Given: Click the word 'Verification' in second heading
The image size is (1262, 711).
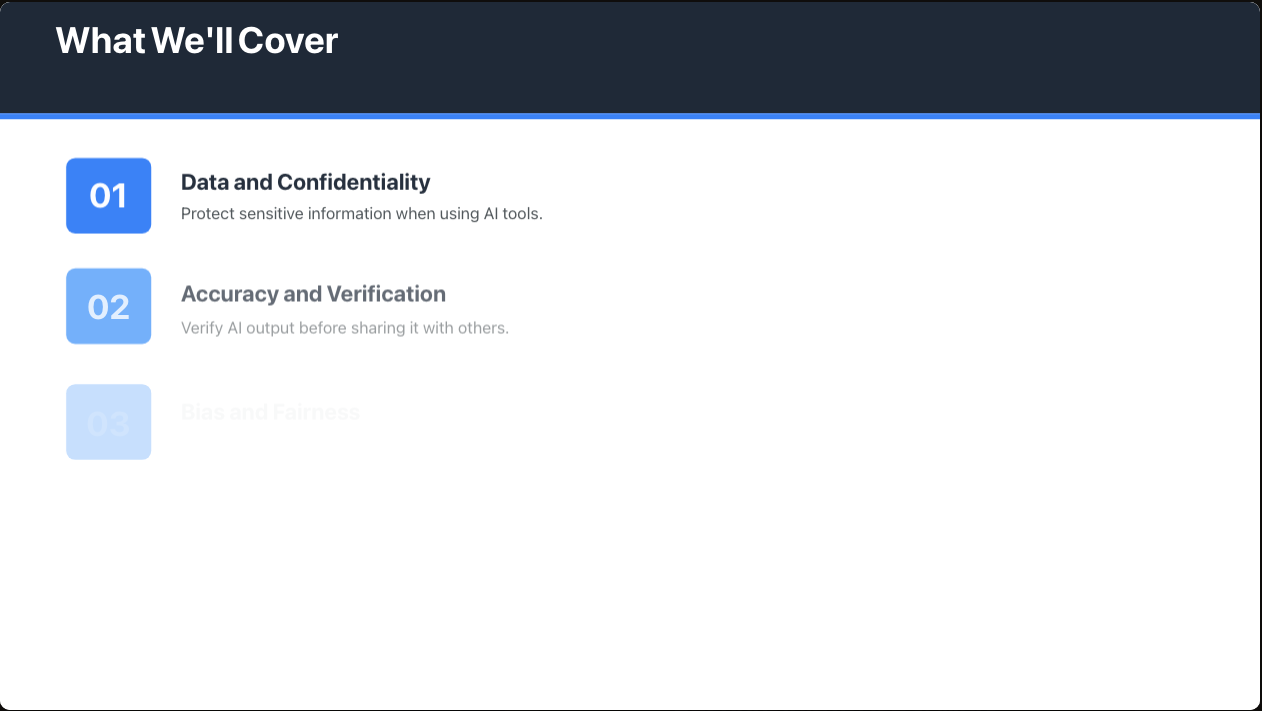Looking at the screenshot, I should (x=387, y=294).
